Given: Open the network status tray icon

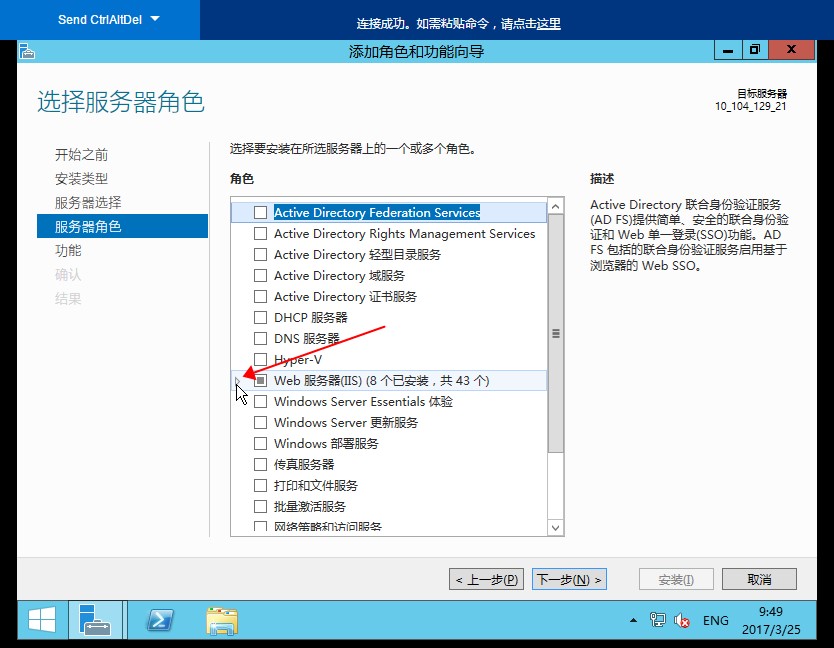Looking at the screenshot, I should [657, 620].
